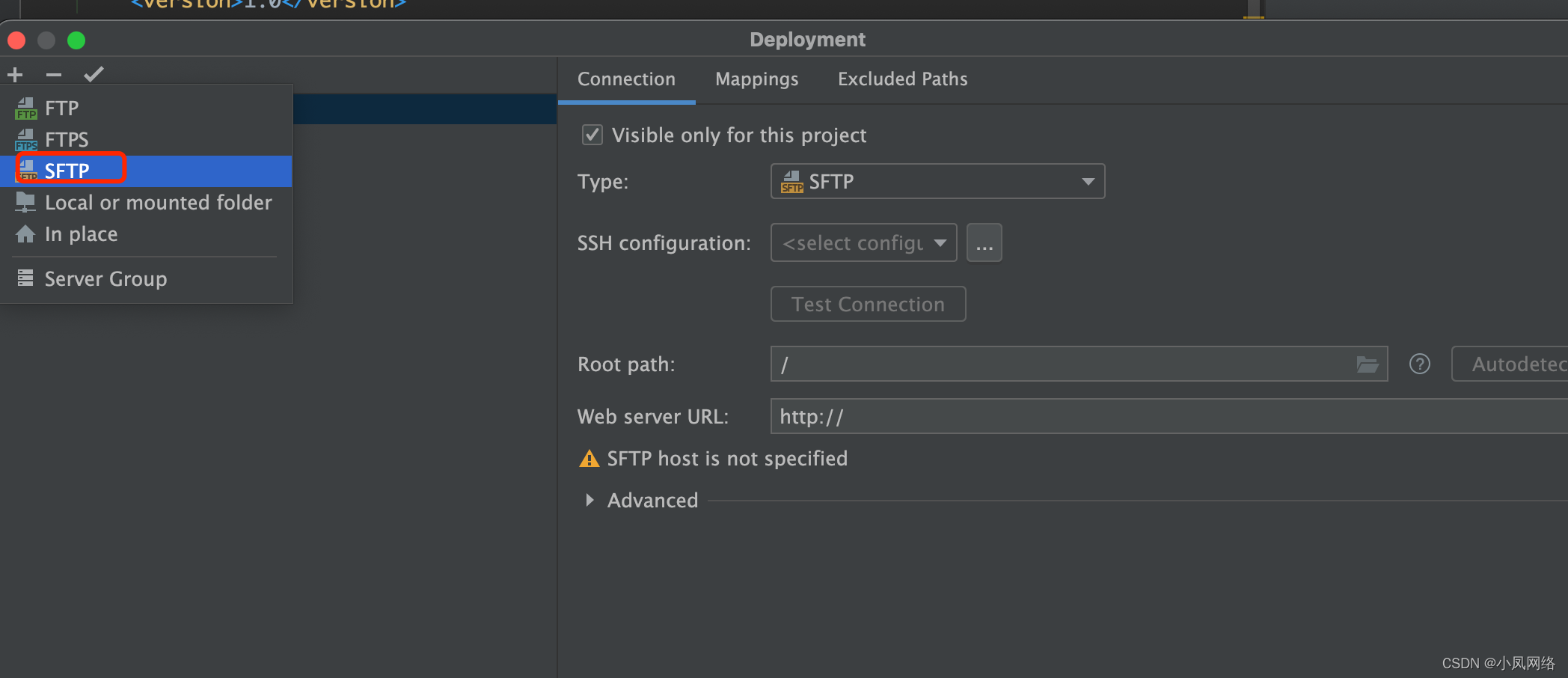The width and height of the screenshot is (1568, 678).
Task: Switch to the Mappings tab
Action: click(x=756, y=79)
